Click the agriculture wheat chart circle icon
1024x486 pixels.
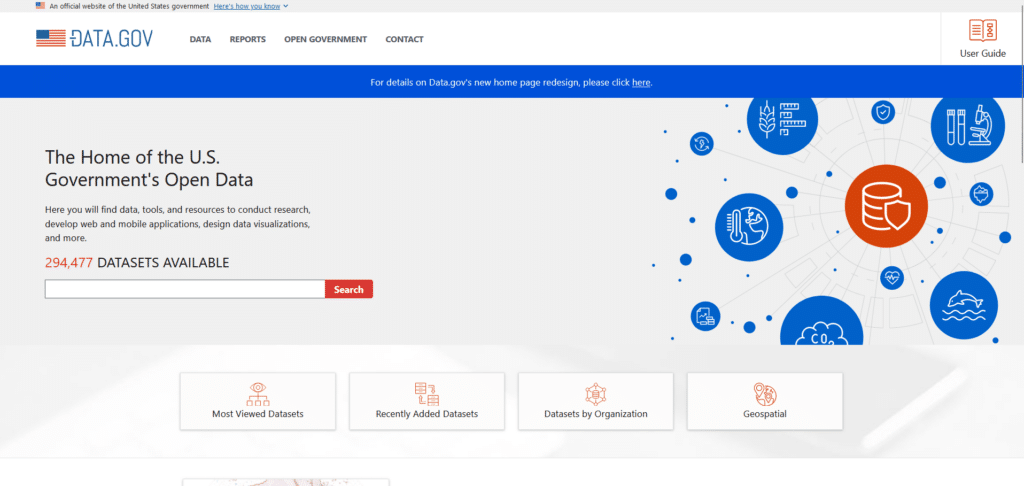pyautogui.click(x=782, y=122)
